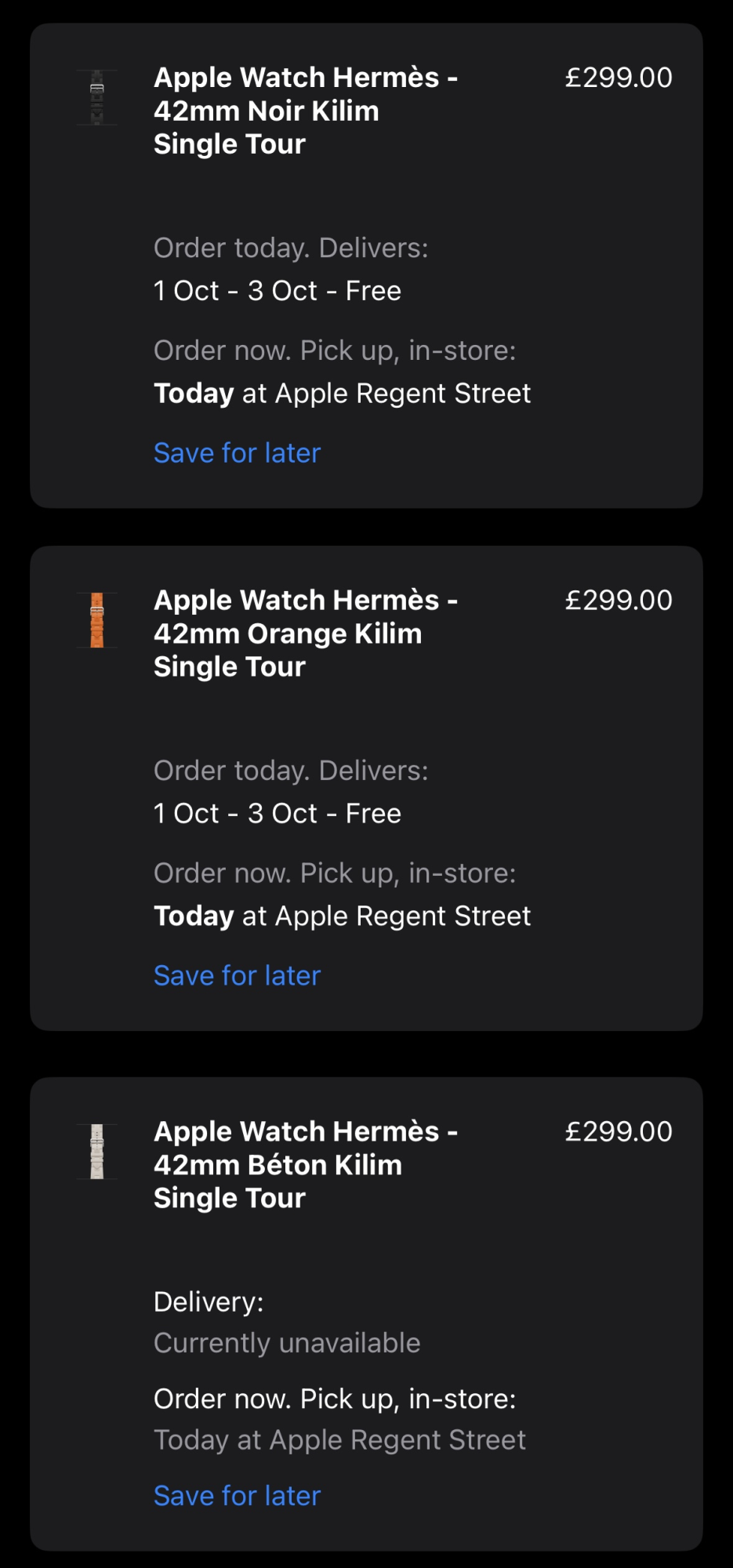Tap Béton Kilim 'Currently unavailable' delivery text

[287, 1343]
